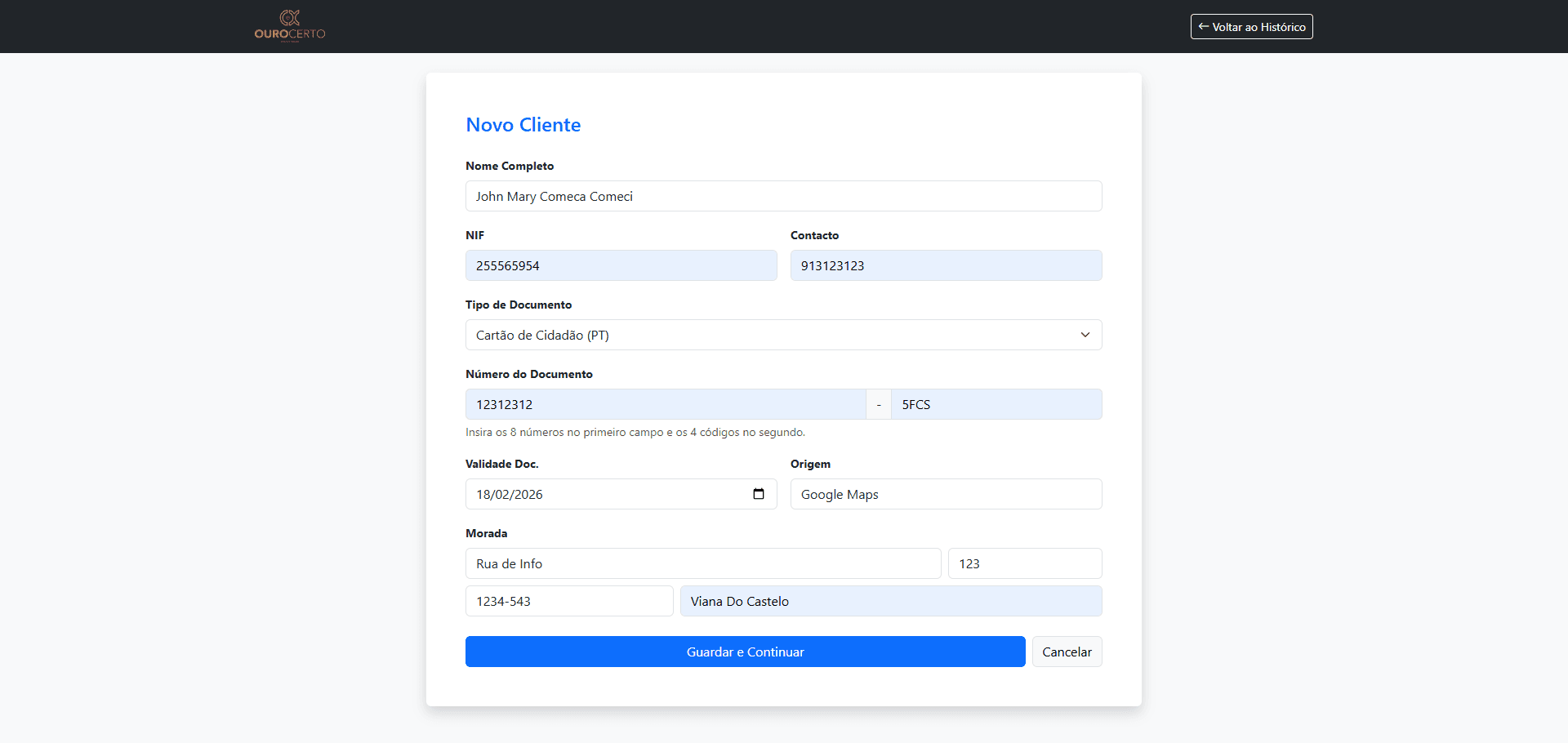
Task: Click the date text 18/02/2026
Action: pyautogui.click(x=510, y=495)
